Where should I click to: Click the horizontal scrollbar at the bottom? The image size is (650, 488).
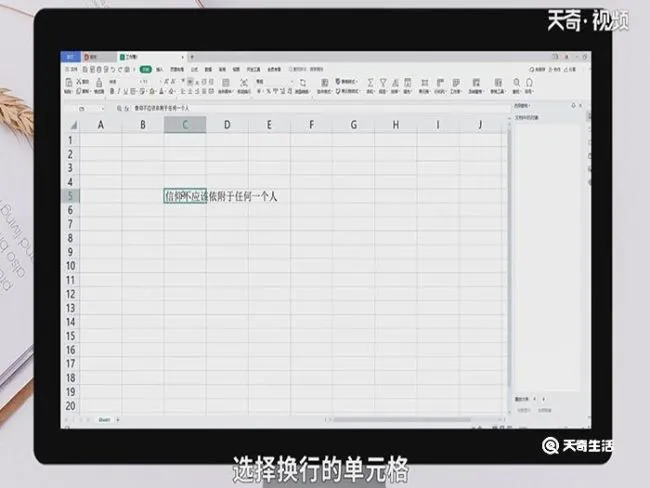click(402, 420)
